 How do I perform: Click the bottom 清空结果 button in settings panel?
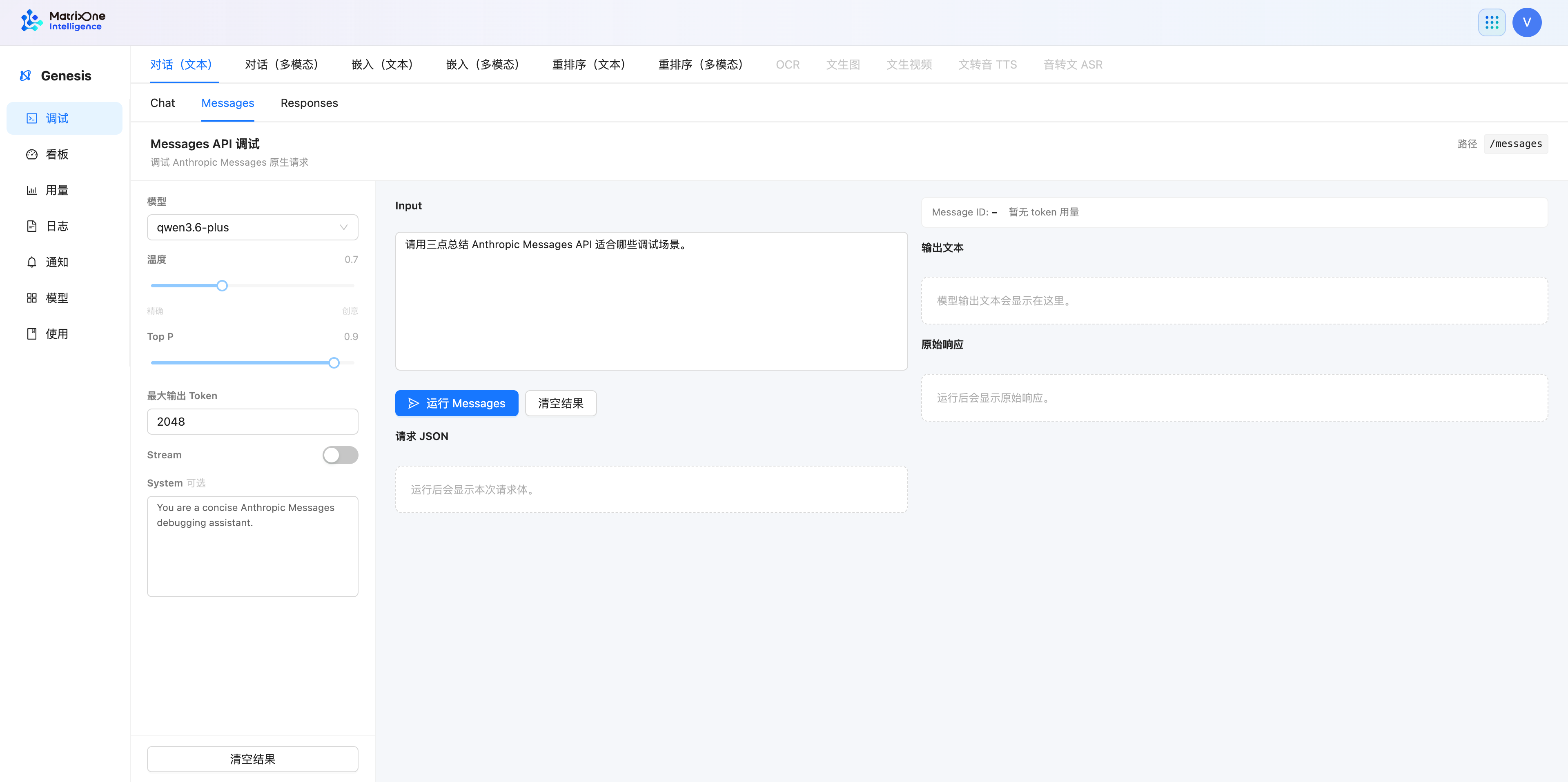pyautogui.click(x=253, y=760)
